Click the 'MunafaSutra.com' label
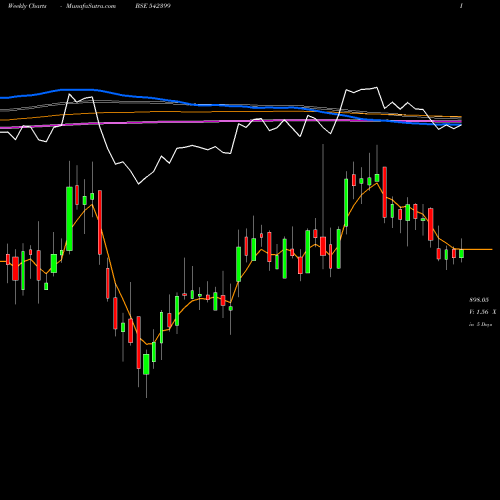The image size is (500, 500). pyautogui.click(x=91, y=6)
